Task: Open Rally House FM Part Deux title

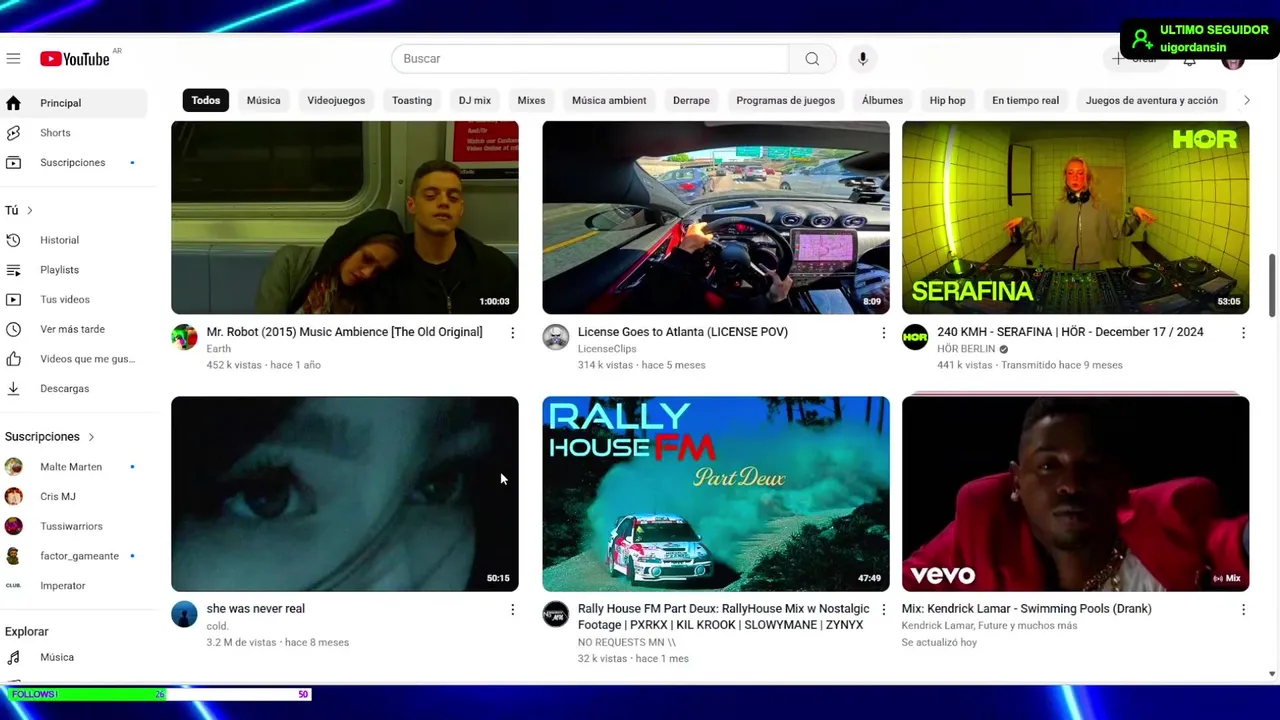Action: tap(723, 617)
